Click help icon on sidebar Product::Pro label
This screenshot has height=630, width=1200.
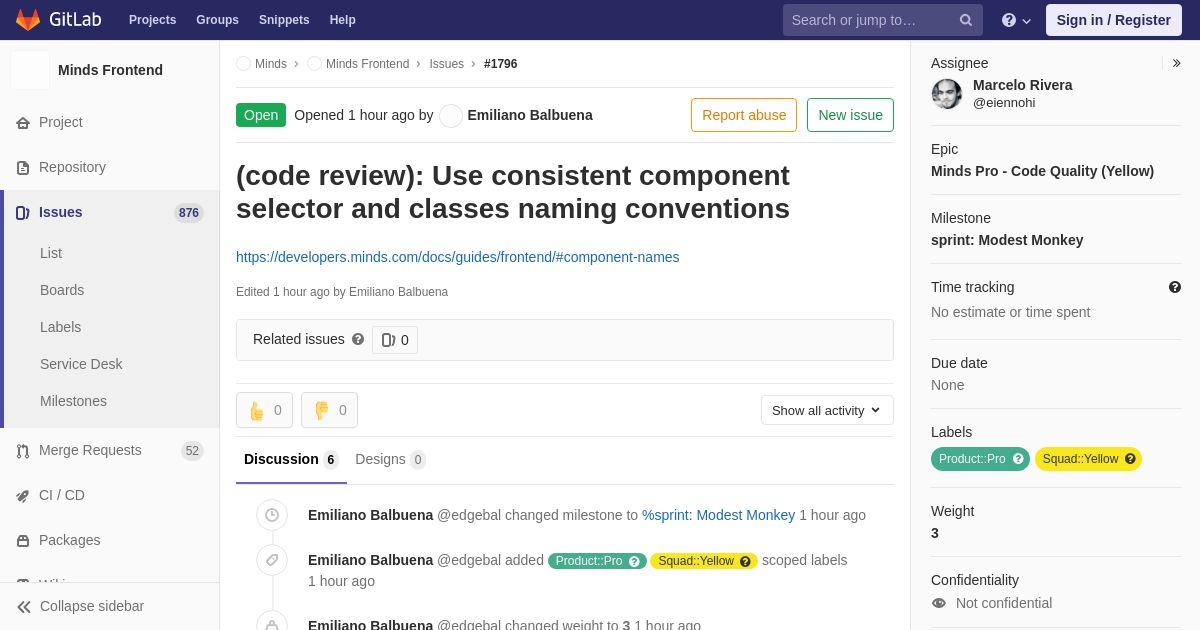(1018, 459)
